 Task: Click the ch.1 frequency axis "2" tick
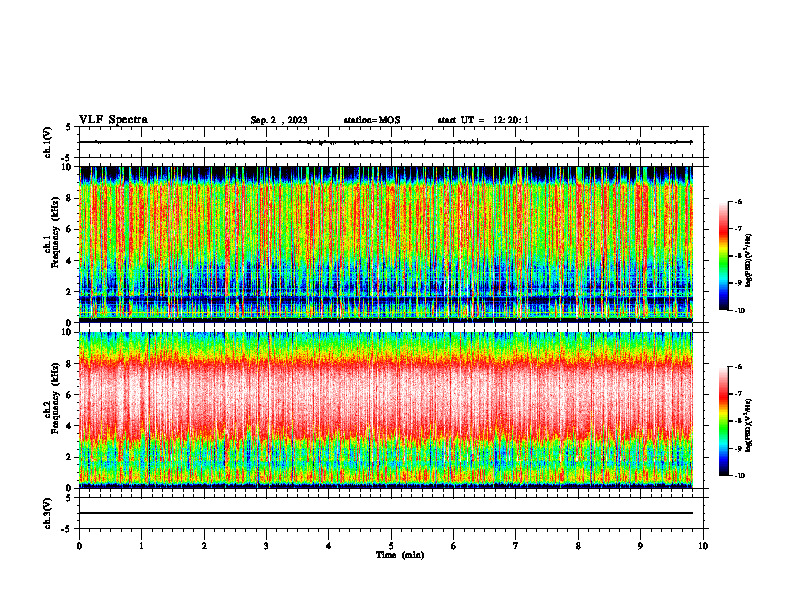pyautogui.click(x=70, y=292)
